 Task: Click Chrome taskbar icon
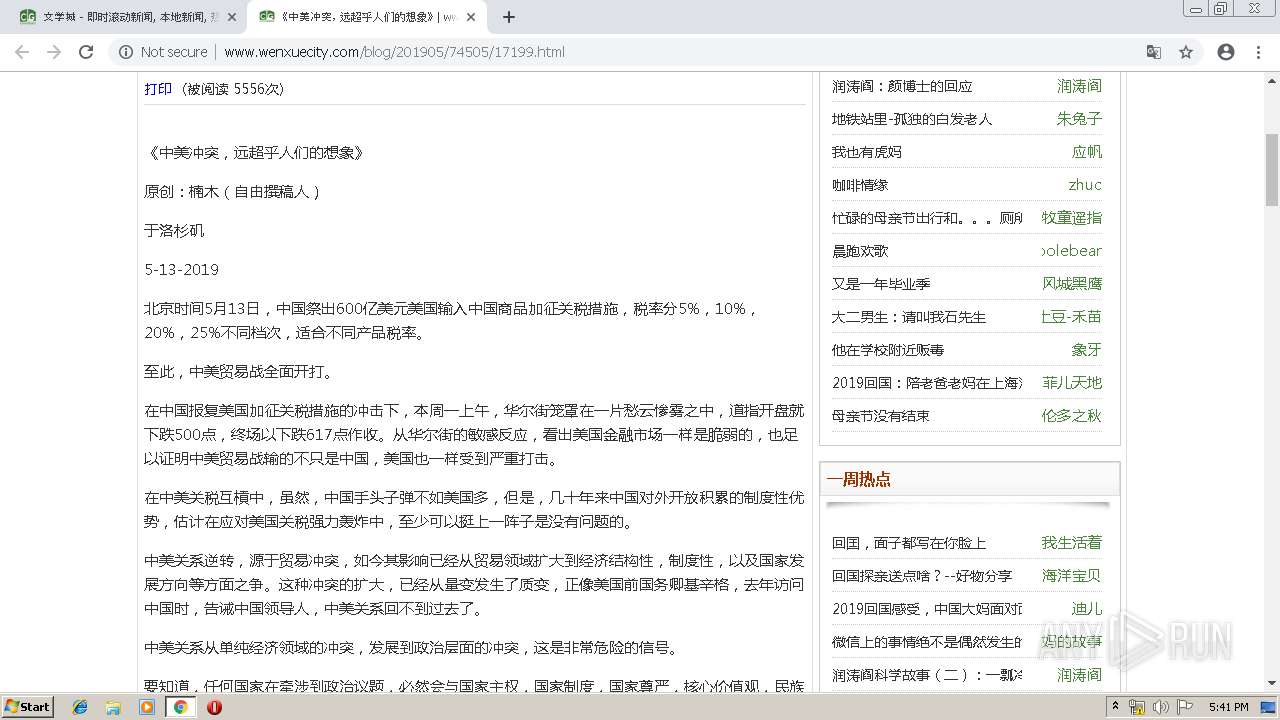click(x=180, y=707)
